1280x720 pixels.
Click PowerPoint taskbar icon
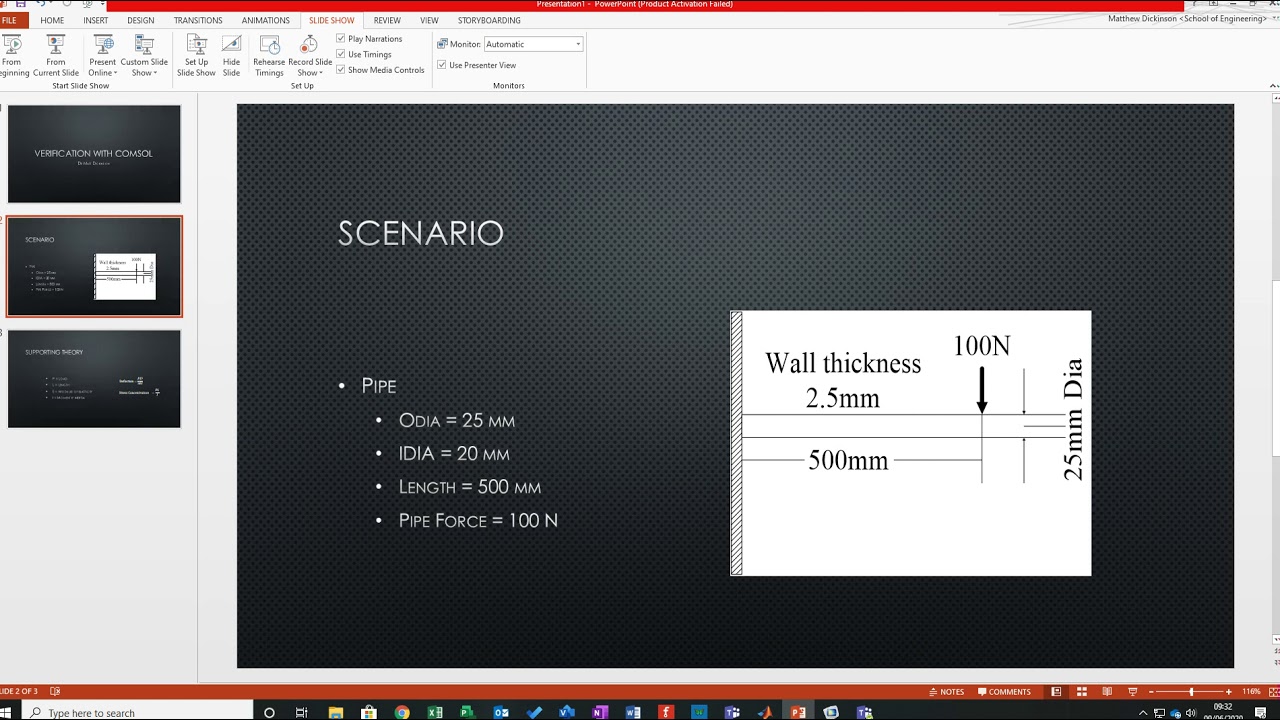point(798,712)
